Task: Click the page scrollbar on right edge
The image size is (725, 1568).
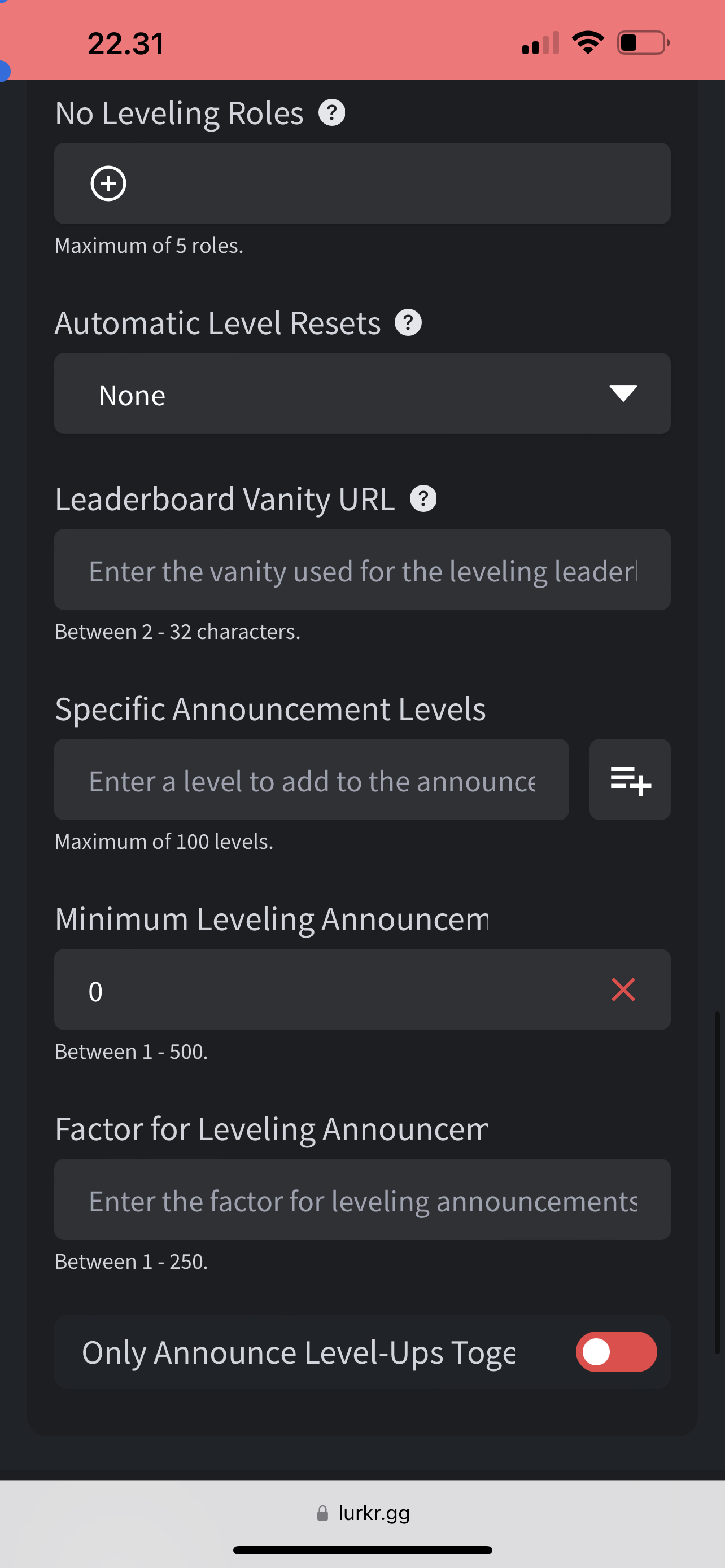Action: (718, 1181)
